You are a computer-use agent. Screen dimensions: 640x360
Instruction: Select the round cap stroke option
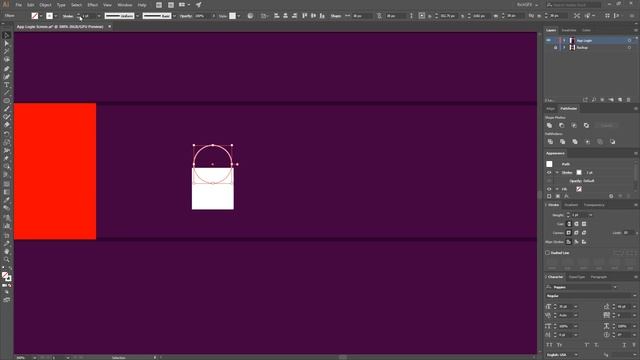(576, 224)
